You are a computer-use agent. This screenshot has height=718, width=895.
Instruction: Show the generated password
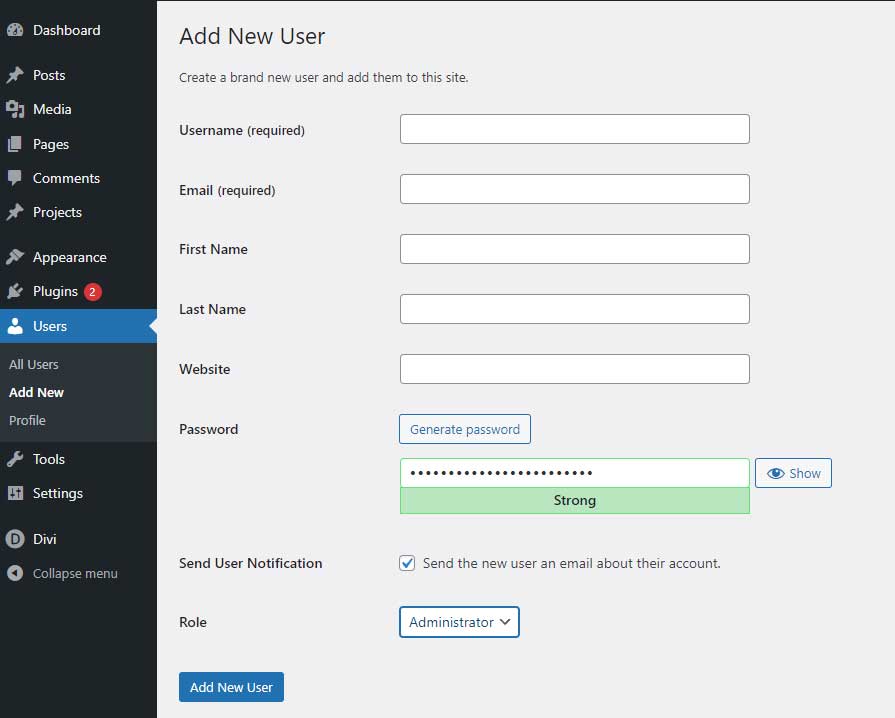coord(793,473)
